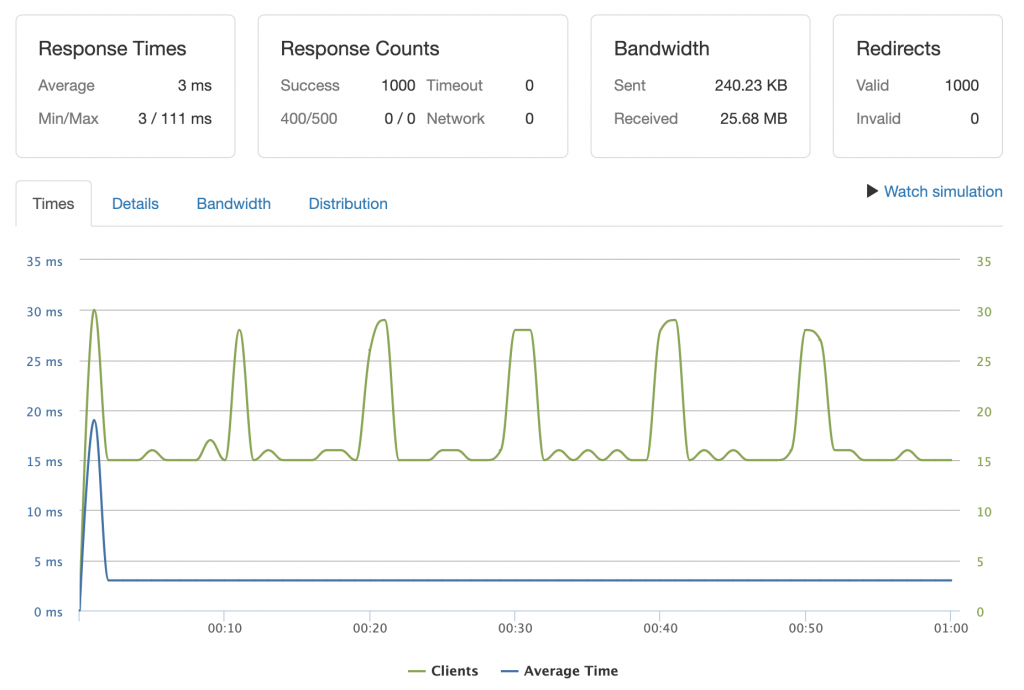
Task: Click the play triangle beside Watch simulation
Action: [872, 191]
